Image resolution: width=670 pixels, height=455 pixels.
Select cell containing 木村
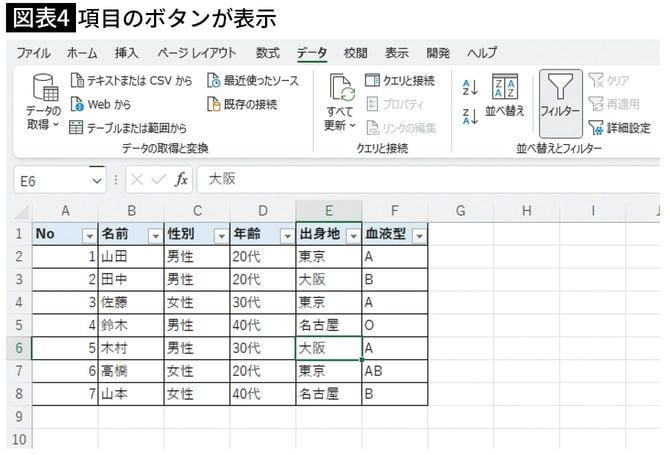131,348
